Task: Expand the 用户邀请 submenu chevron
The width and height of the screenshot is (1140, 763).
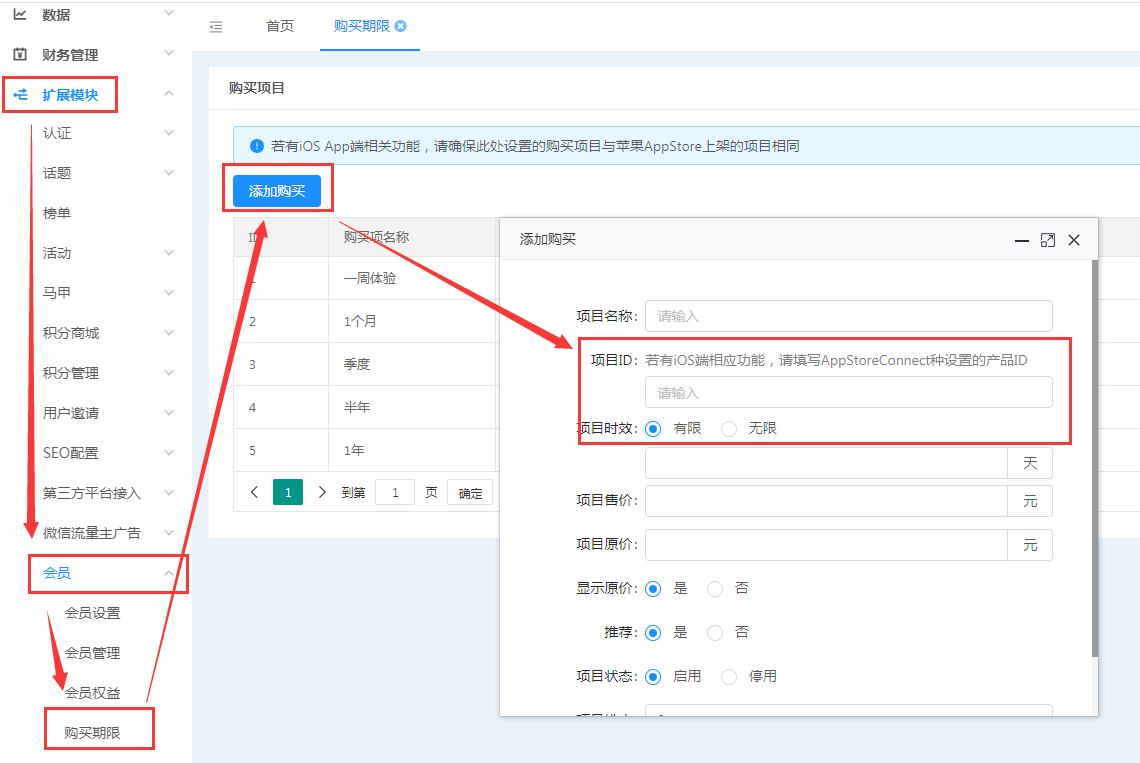Action: pyautogui.click(x=169, y=413)
